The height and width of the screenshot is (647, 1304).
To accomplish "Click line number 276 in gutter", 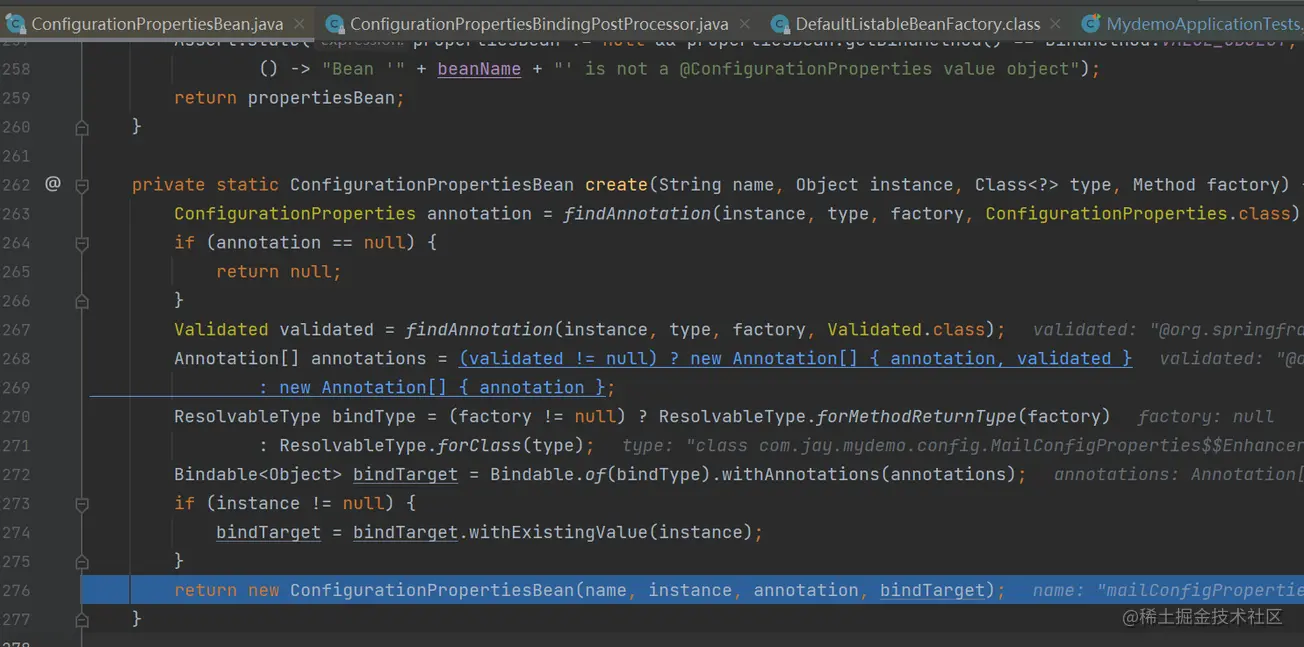I will 16,590.
